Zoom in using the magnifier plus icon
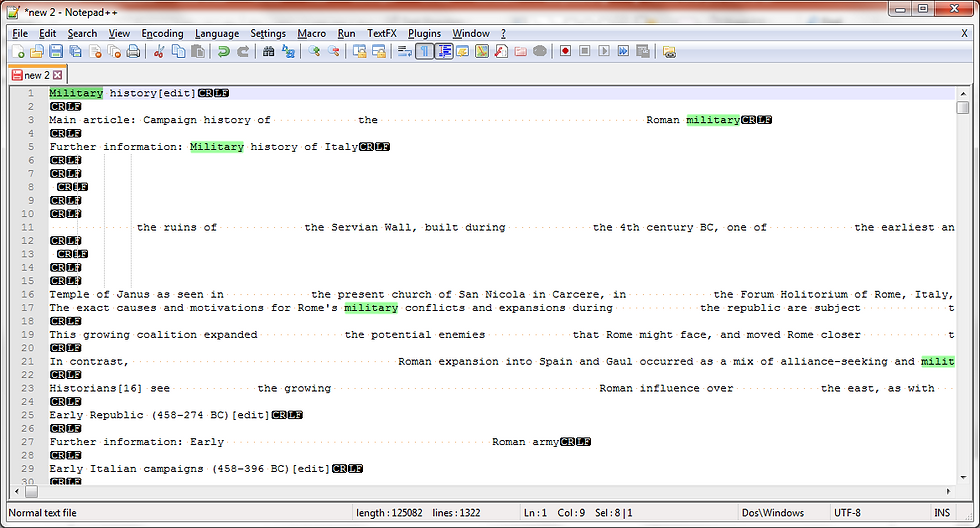This screenshot has width=980, height=528. 314,52
